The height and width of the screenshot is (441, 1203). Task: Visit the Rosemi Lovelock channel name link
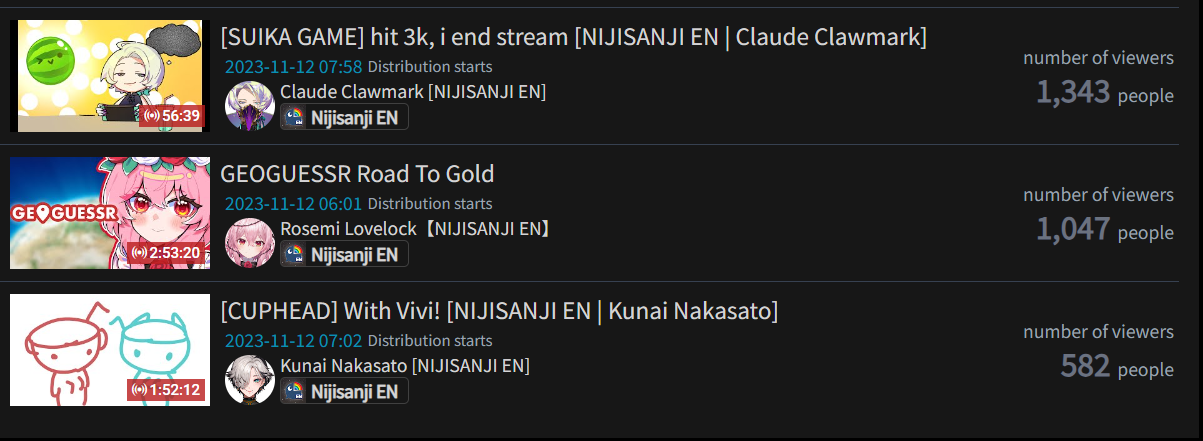415,229
